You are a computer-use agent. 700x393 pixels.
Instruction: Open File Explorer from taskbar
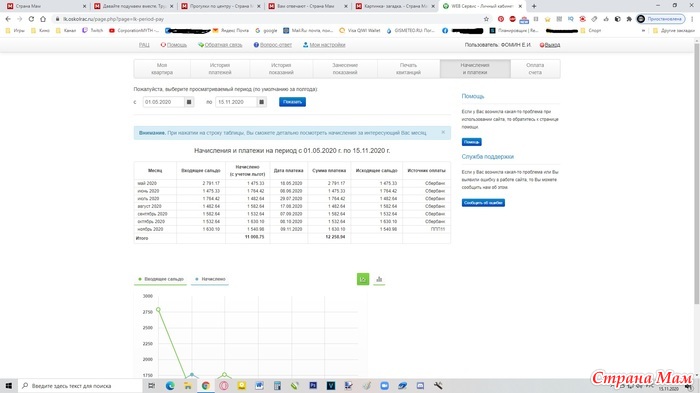pyautogui.click(x=188, y=385)
